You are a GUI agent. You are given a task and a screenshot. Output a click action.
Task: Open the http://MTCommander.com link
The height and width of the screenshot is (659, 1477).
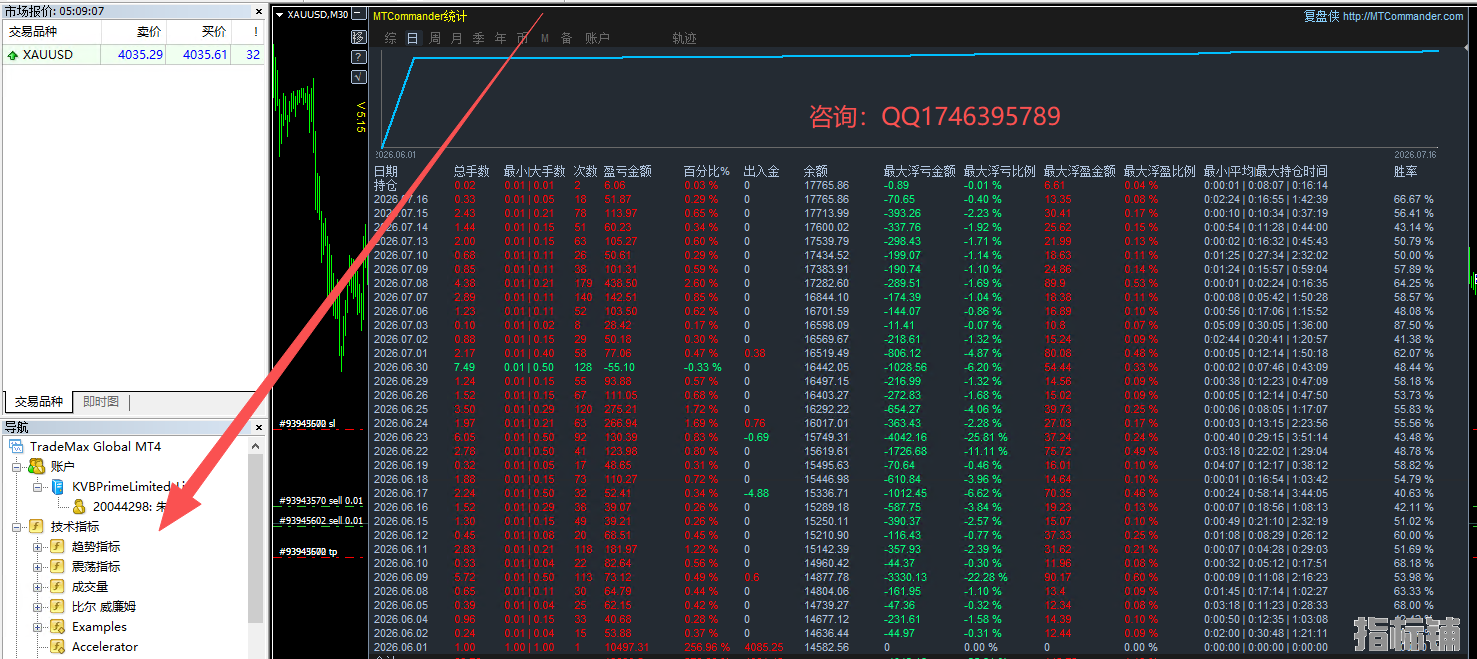click(1403, 16)
